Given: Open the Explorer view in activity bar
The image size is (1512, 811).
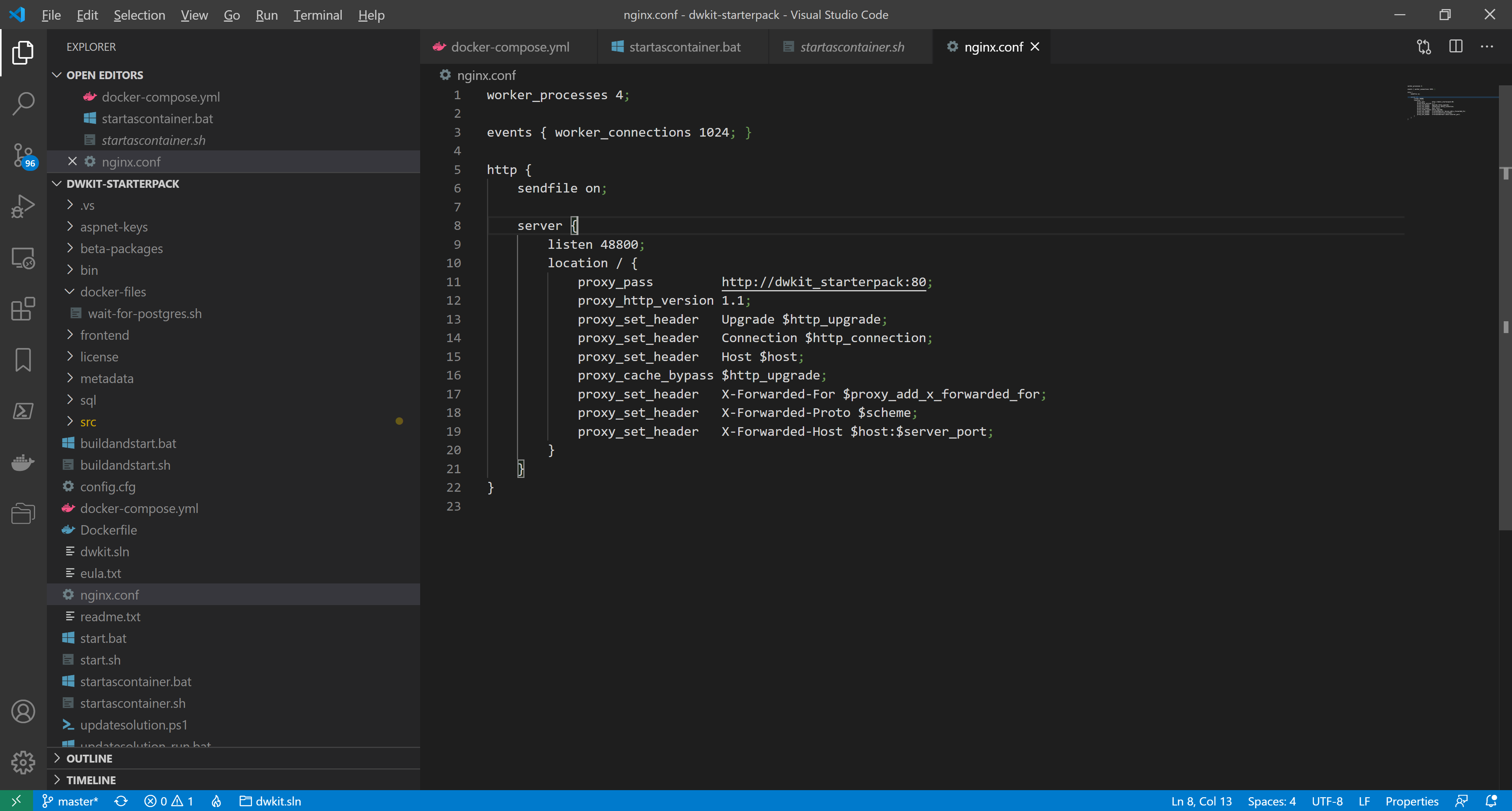Looking at the screenshot, I should point(23,52).
